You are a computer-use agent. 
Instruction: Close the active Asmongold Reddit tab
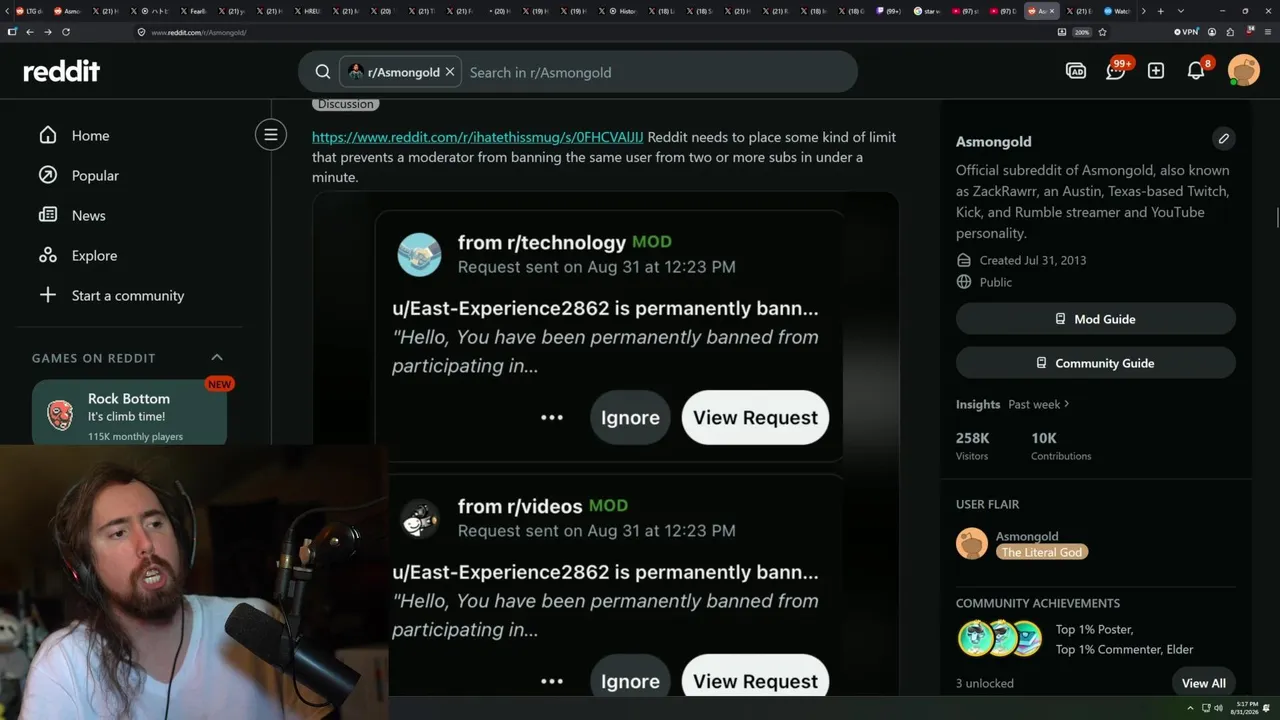pyautogui.click(x=1051, y=11)
